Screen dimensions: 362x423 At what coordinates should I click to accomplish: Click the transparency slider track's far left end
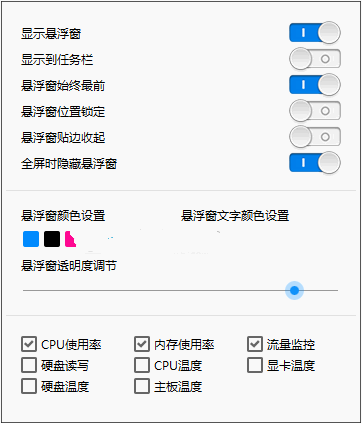click(x=24, y=290)
